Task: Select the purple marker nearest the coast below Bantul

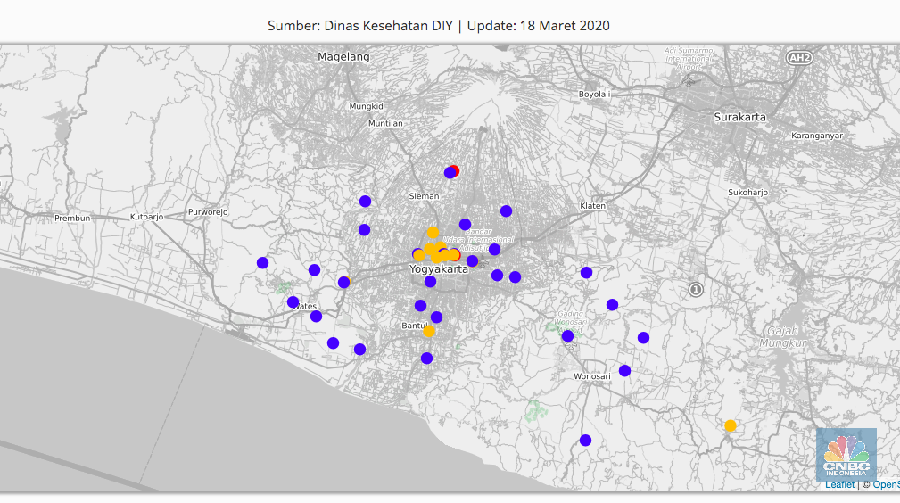Action: [426, 358]
